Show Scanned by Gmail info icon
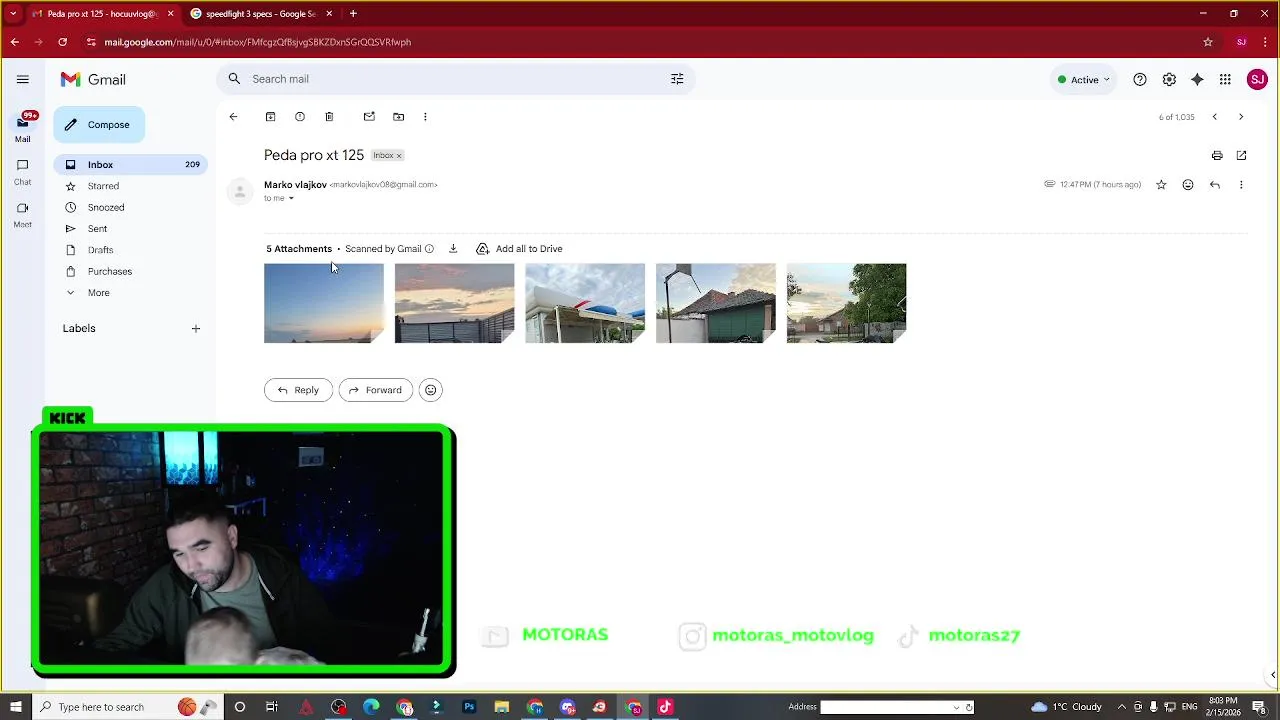This screenshot has height=720, width=1280. [x=429, y=249]
